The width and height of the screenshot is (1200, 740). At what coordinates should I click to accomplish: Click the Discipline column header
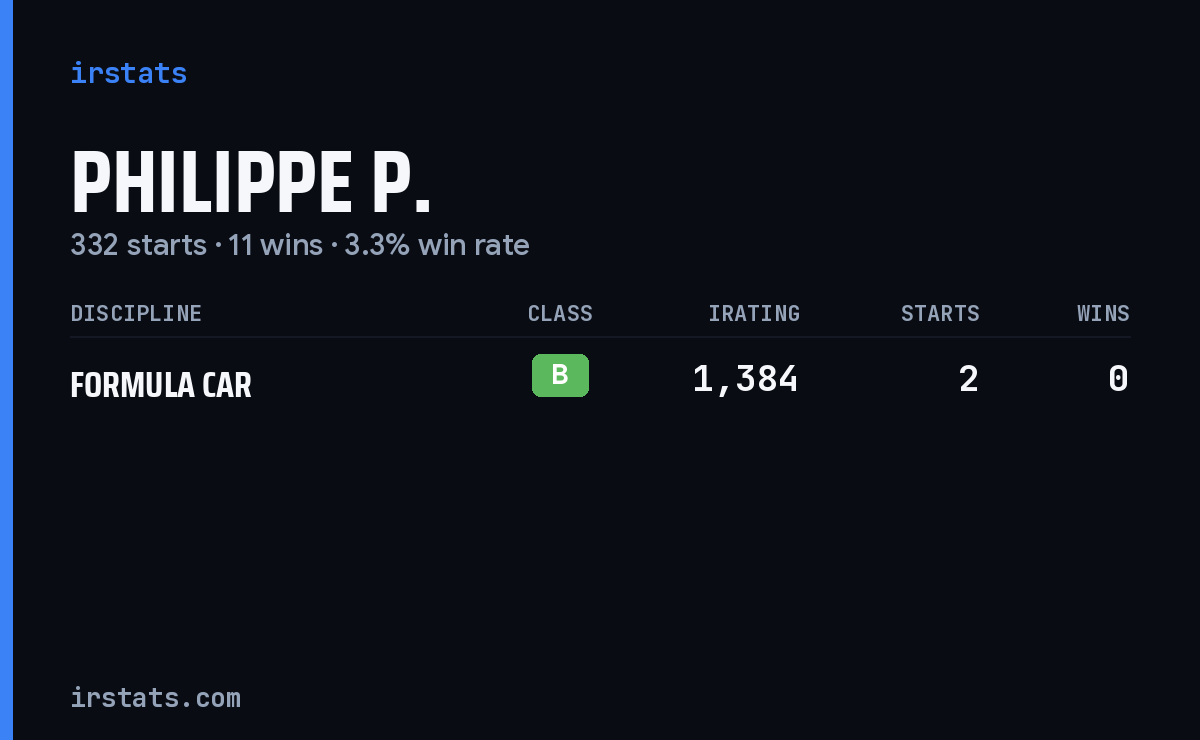[x=136, y=314]
